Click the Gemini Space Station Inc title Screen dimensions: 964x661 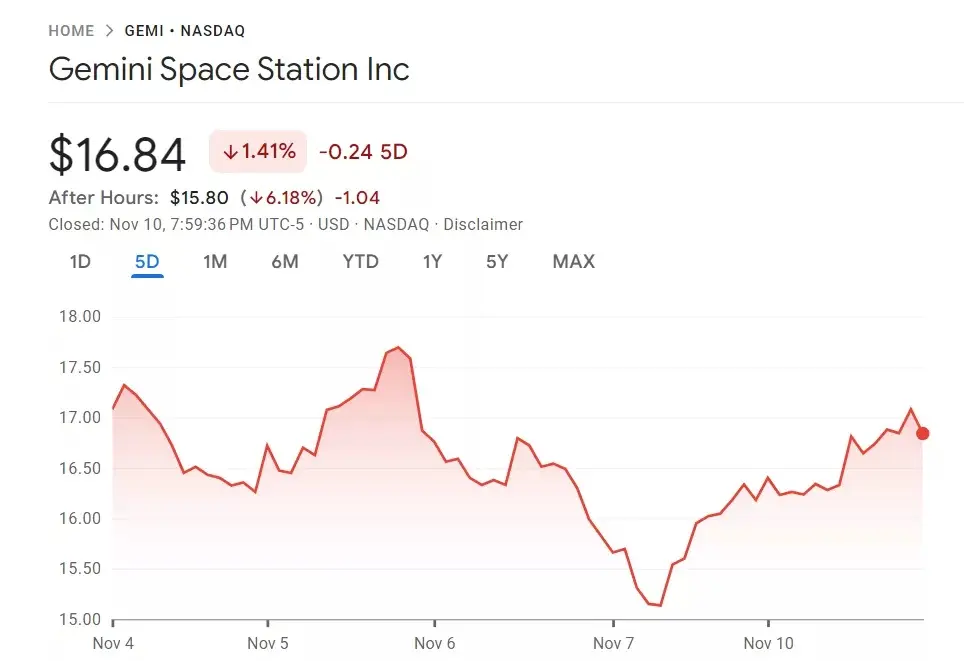coord(229,70)
